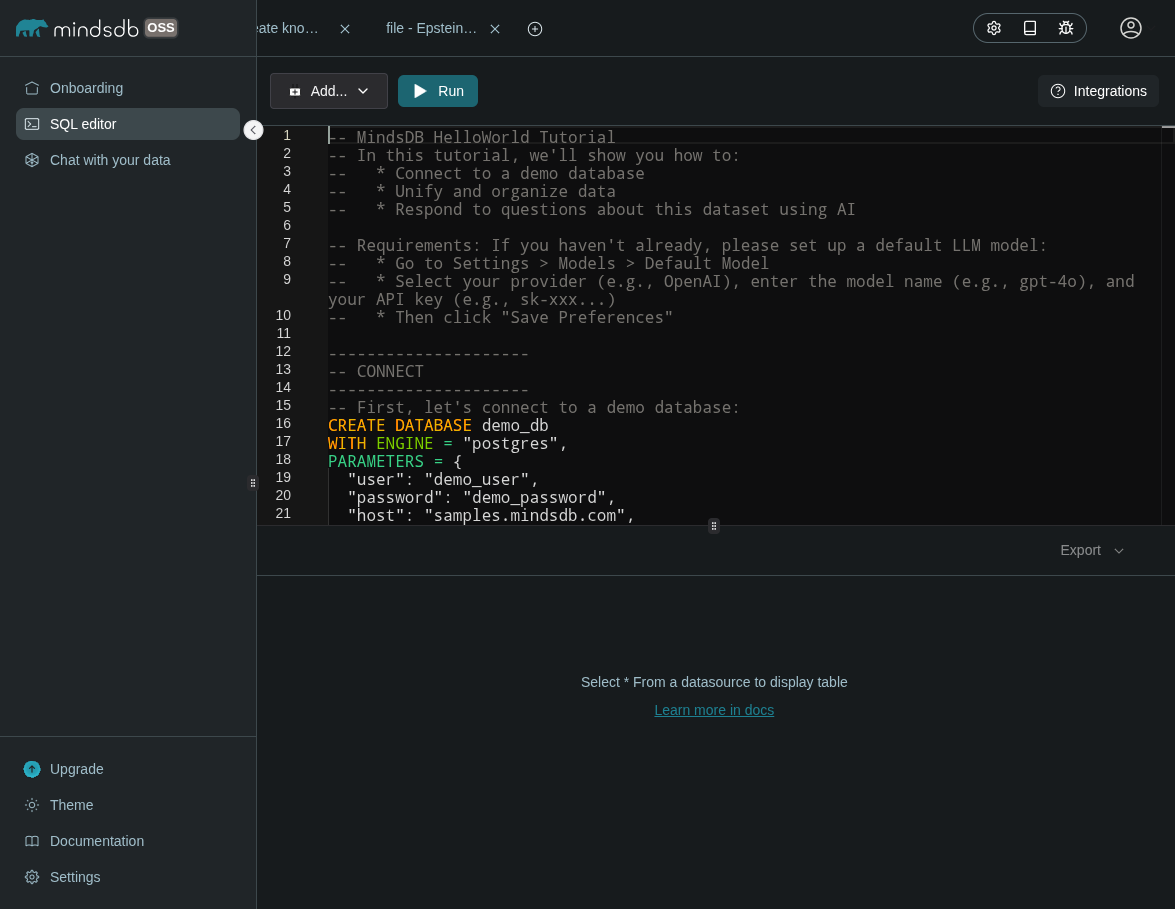This screenshot has height=909, width=1175.
Task: Click the sidebar Settings gear icon
Action: coord(31,878)
